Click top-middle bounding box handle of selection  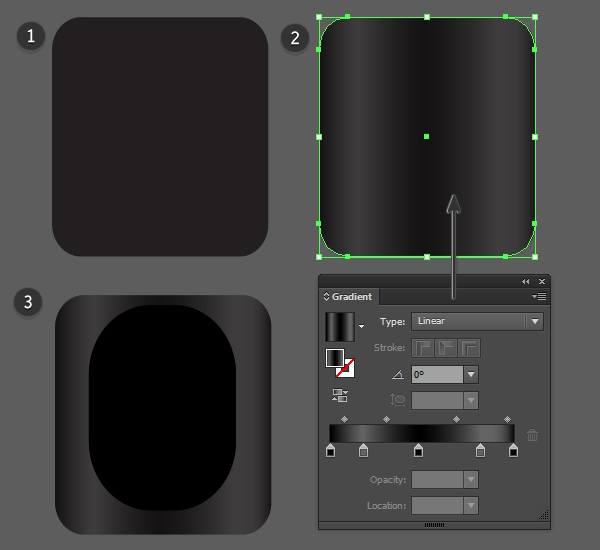(427, 17)
